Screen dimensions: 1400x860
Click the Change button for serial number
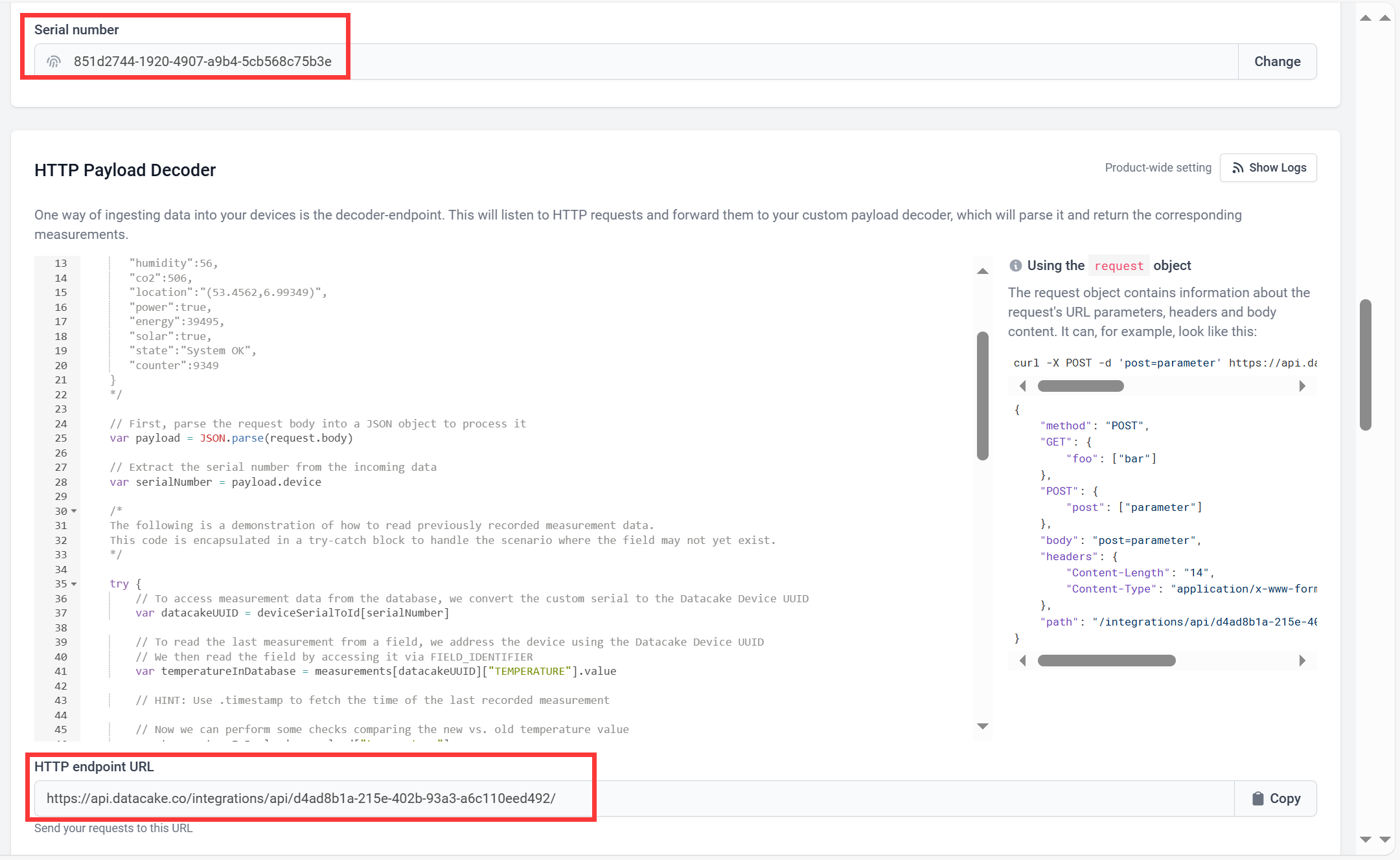(1277, 61)
